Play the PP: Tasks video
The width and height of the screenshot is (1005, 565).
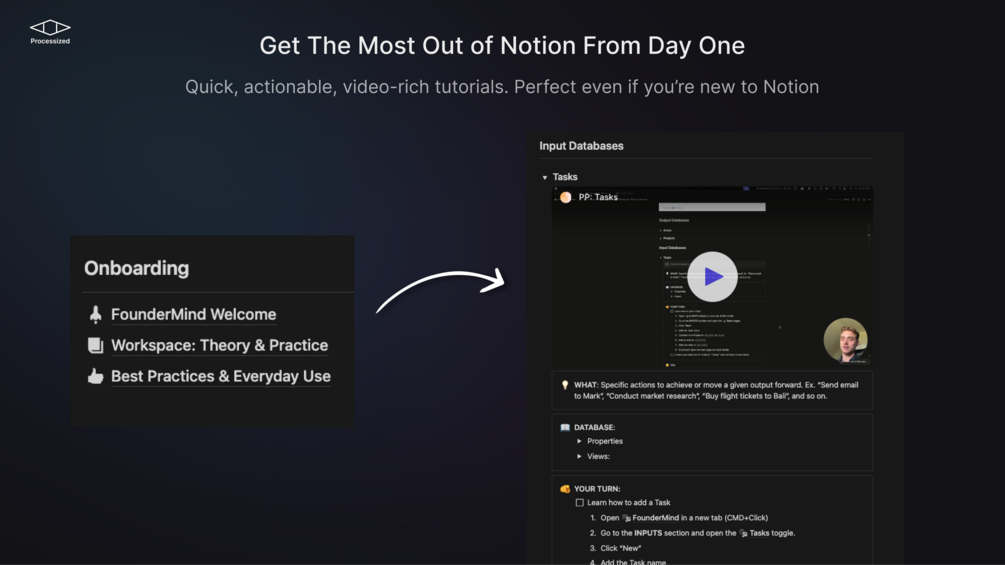pos(712,277)
